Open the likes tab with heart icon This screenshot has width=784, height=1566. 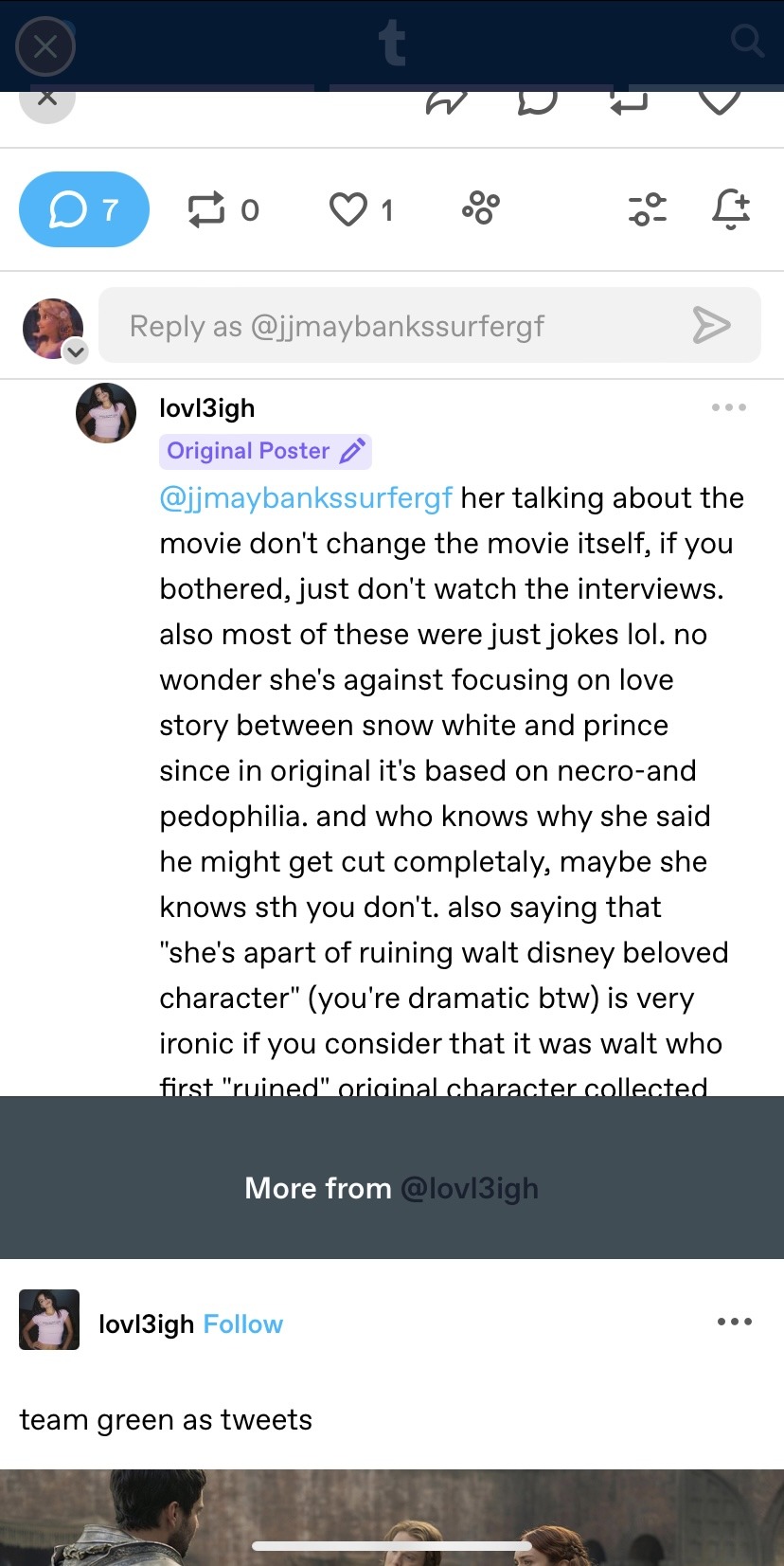coord(361,209)
